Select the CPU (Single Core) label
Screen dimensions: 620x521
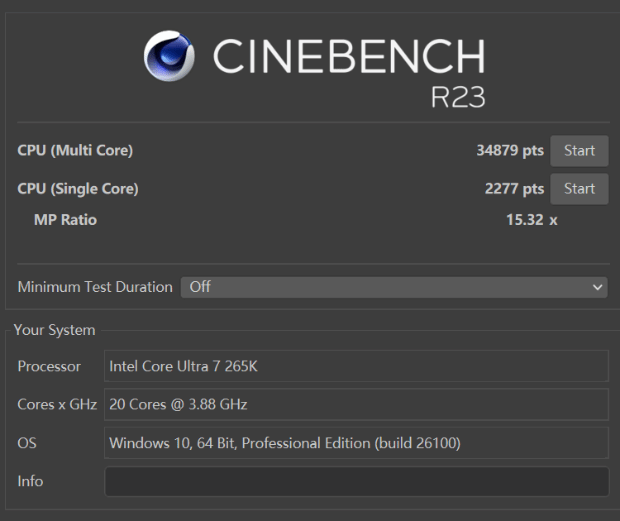pyautogui.click(x=78, y=188)
